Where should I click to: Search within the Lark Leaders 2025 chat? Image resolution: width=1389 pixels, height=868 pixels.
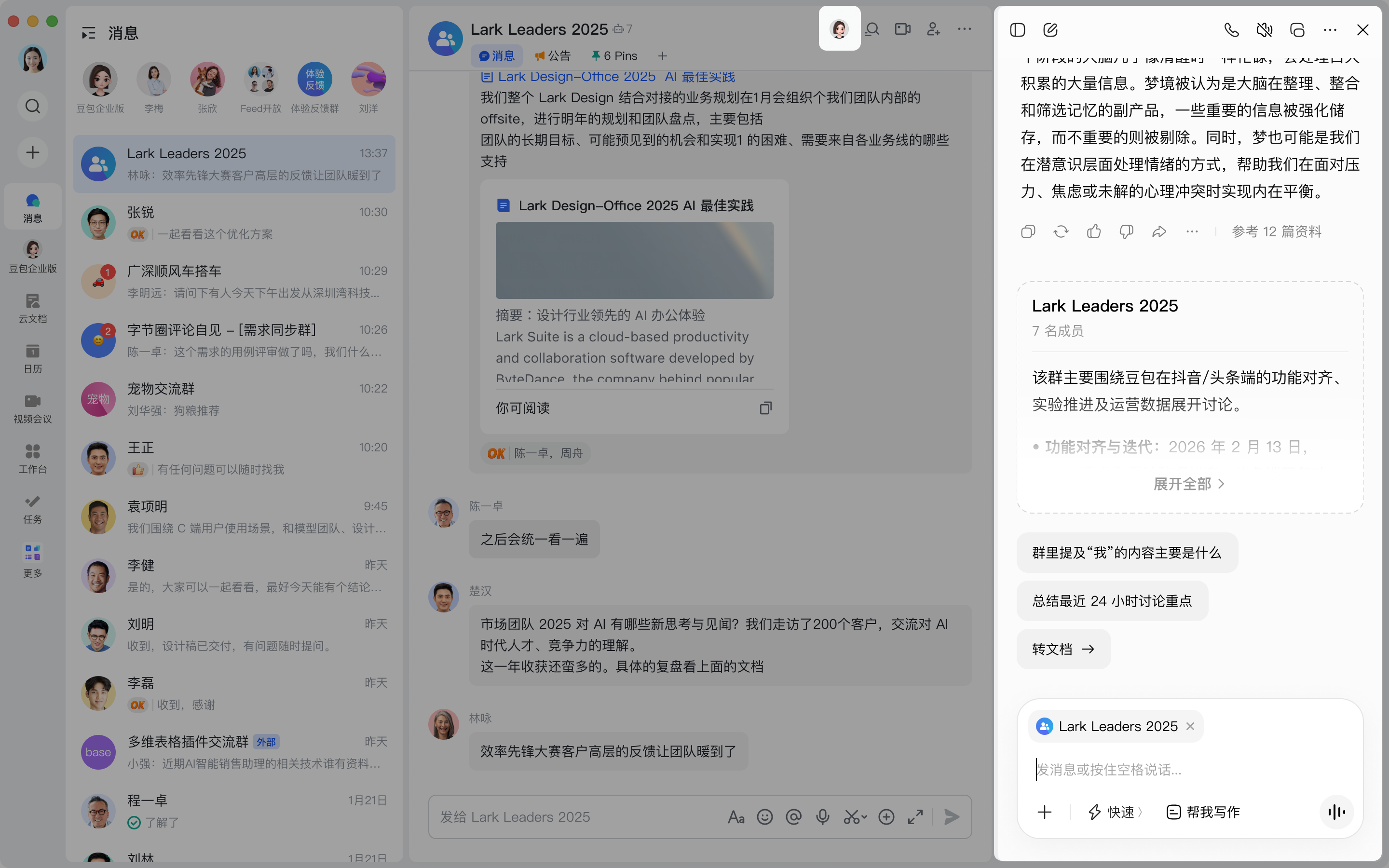click(872, 29)
